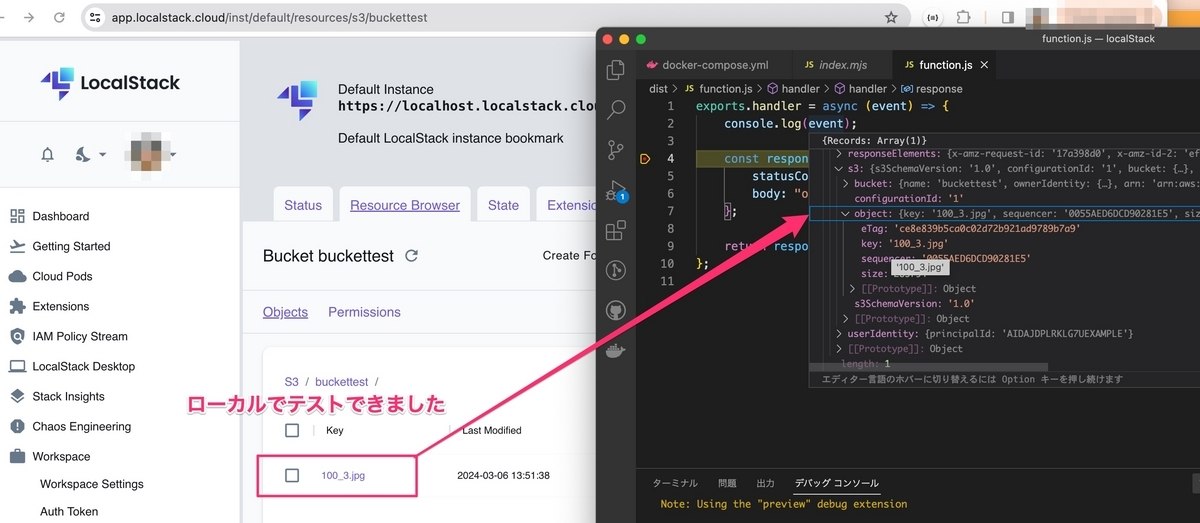Click the LocalStack logo
This screenshot has height=523, width=1200.
pos(110,83)
